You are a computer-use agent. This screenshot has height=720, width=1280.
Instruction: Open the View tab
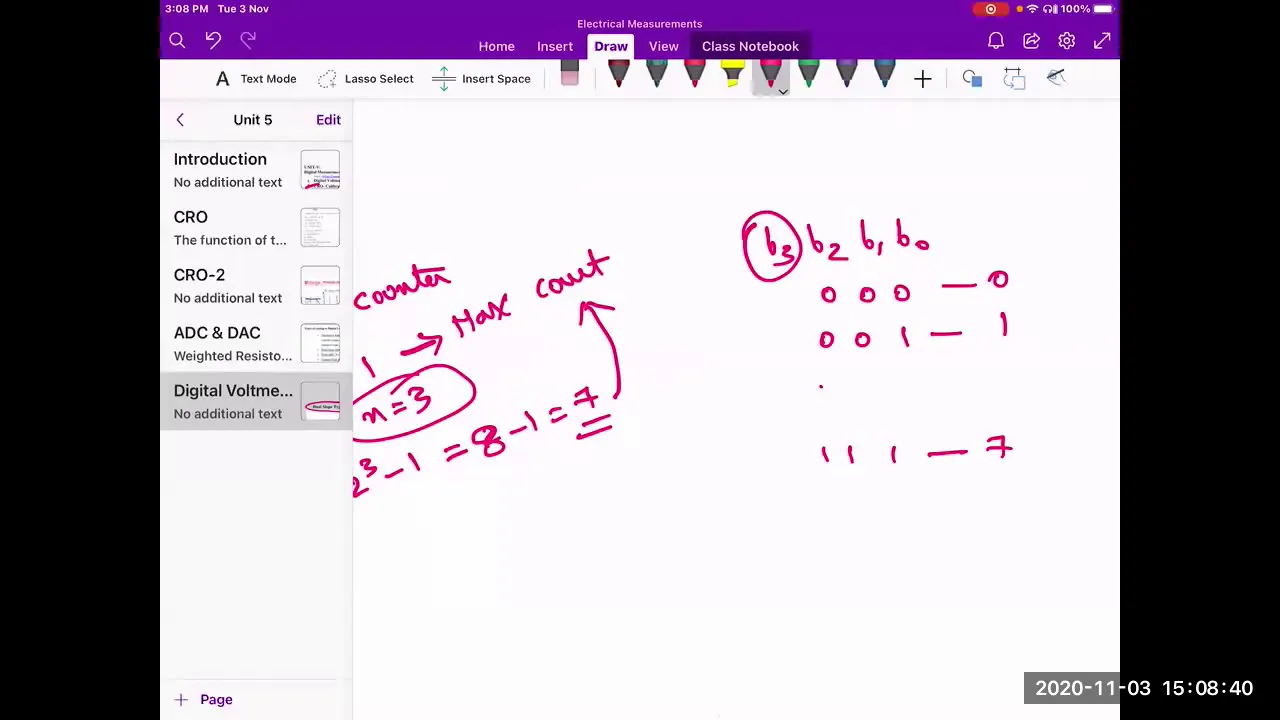click(663, 46)
